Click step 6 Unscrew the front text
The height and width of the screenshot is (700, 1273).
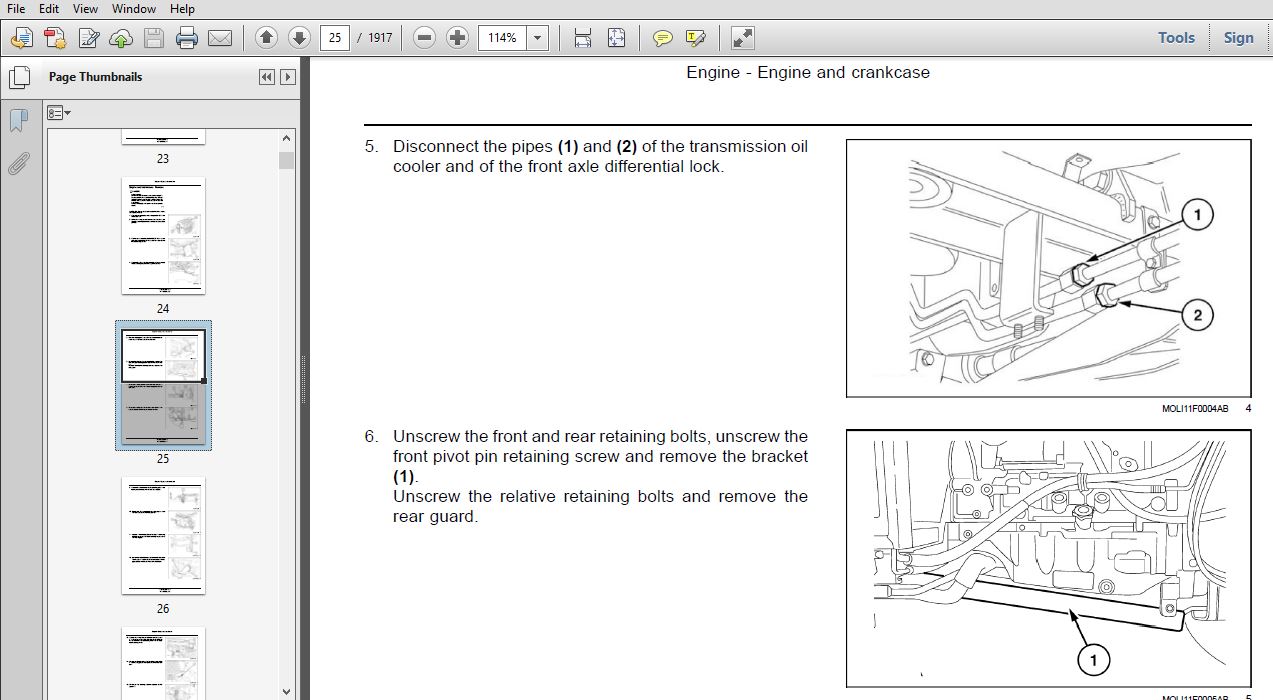(x=600, y=476)
